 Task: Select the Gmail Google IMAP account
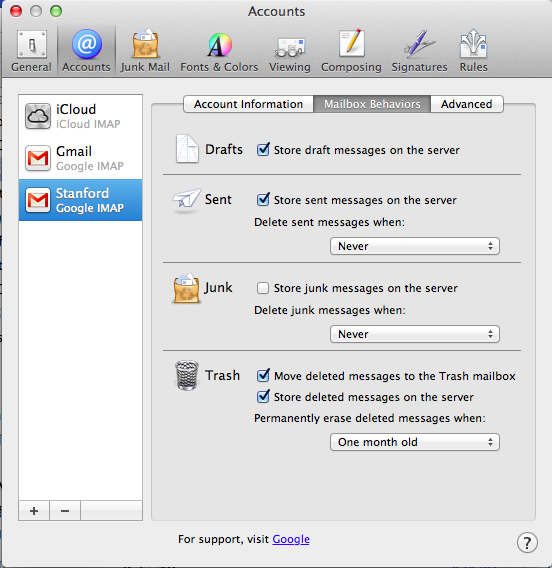pyautogui.click(x=80, y=158)
